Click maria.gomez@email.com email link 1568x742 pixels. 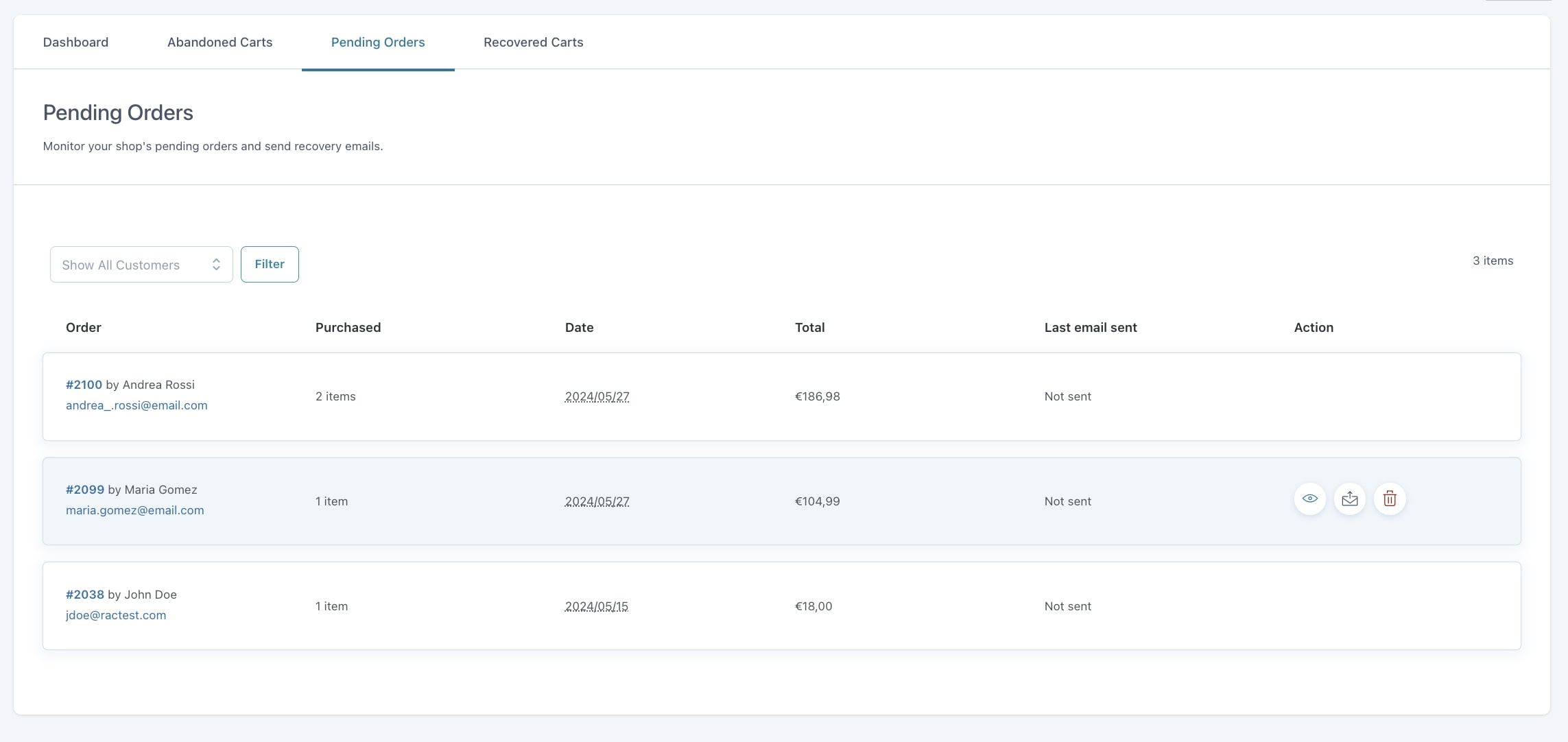point(134,510)
